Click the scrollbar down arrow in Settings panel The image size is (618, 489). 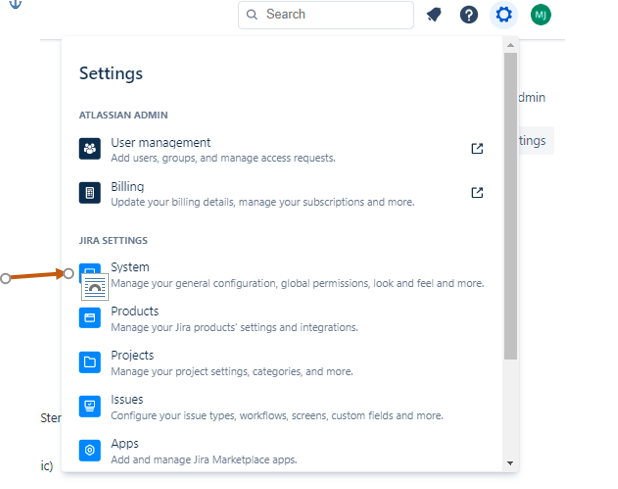tap(510, 463)
